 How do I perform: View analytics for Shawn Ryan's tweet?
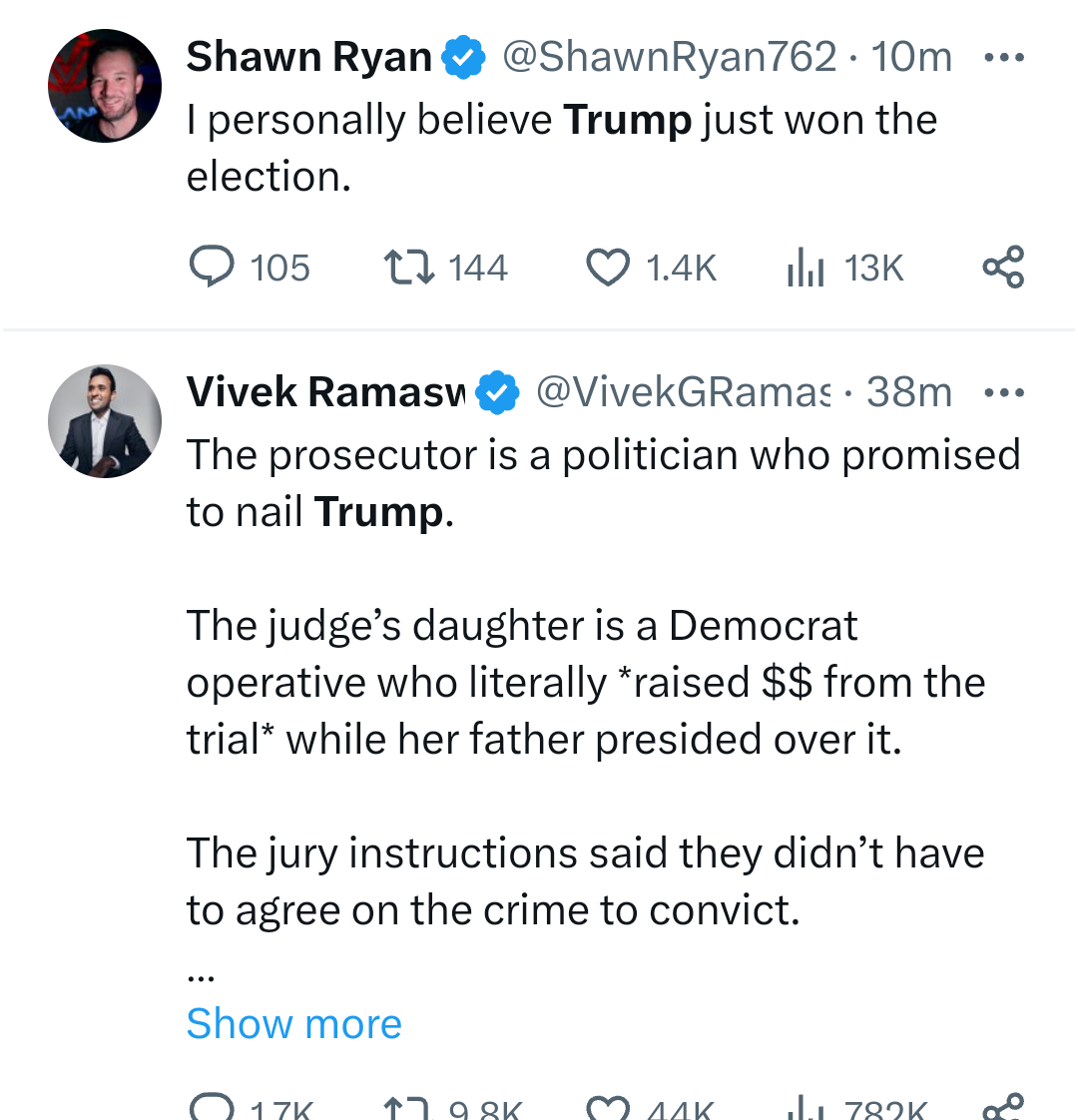click(x=806, y=268)
